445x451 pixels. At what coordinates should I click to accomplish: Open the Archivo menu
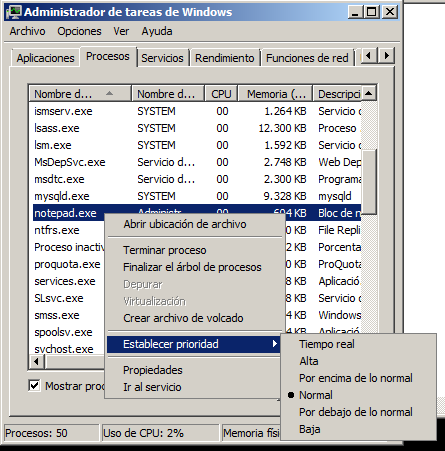point(27,31)
